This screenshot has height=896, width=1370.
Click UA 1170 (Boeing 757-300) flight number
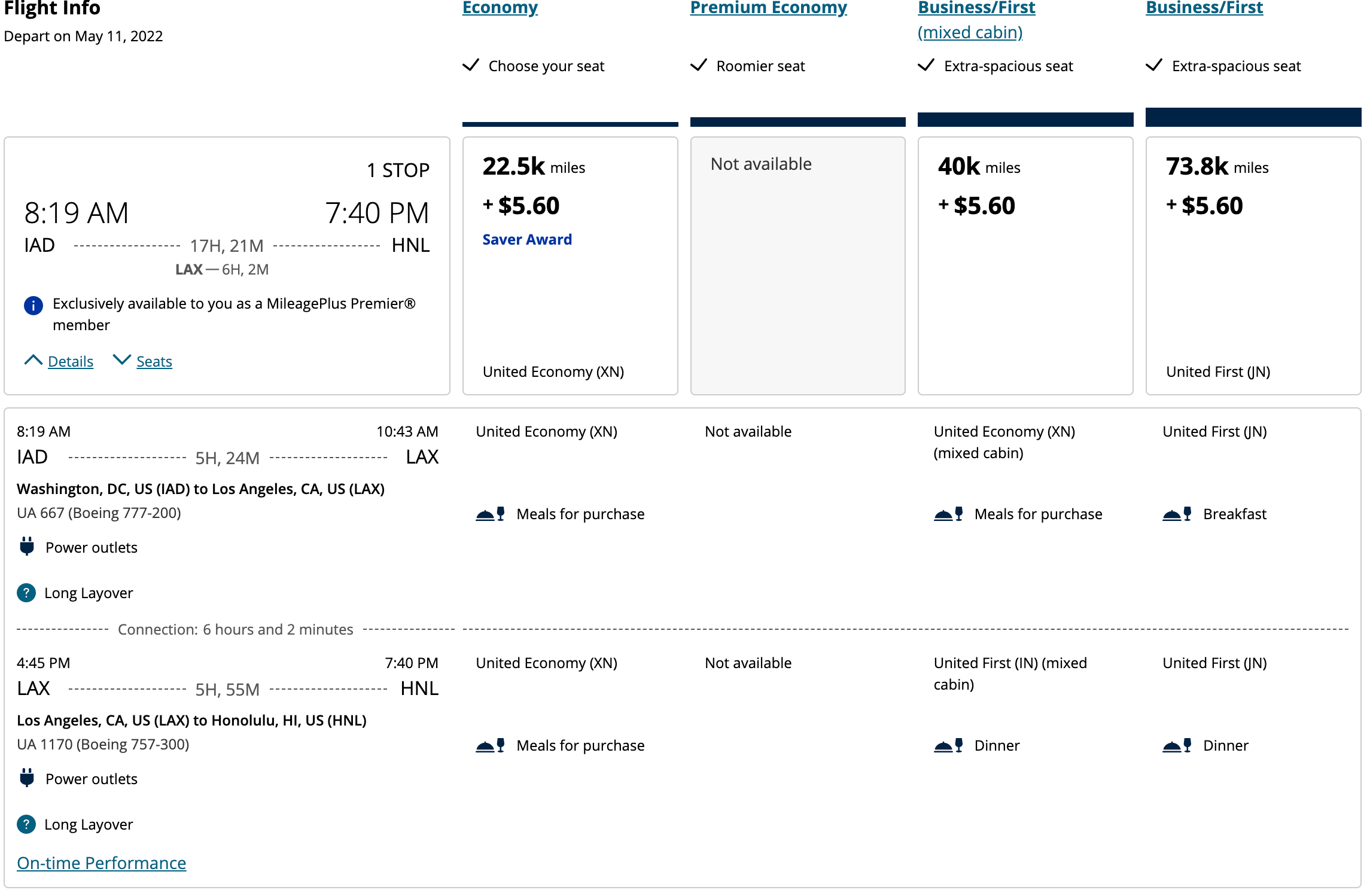(x=103, y=744)
